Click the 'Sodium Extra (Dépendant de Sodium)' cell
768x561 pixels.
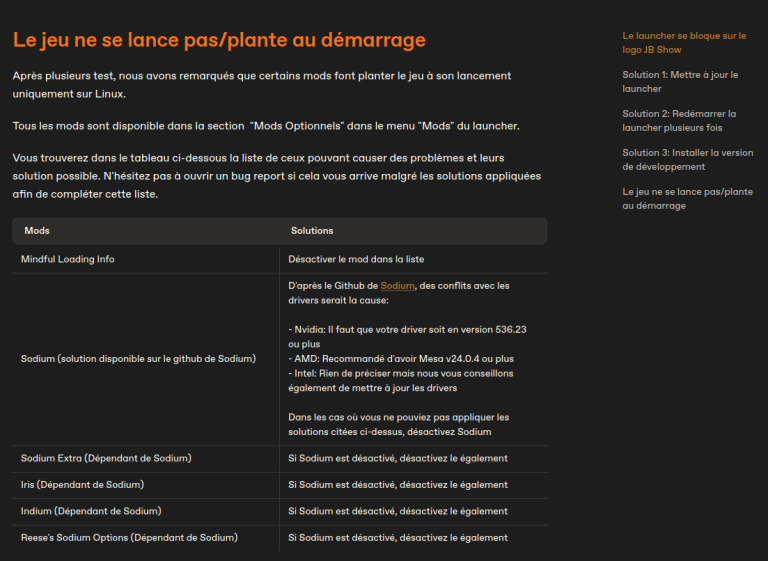(146, 459)
